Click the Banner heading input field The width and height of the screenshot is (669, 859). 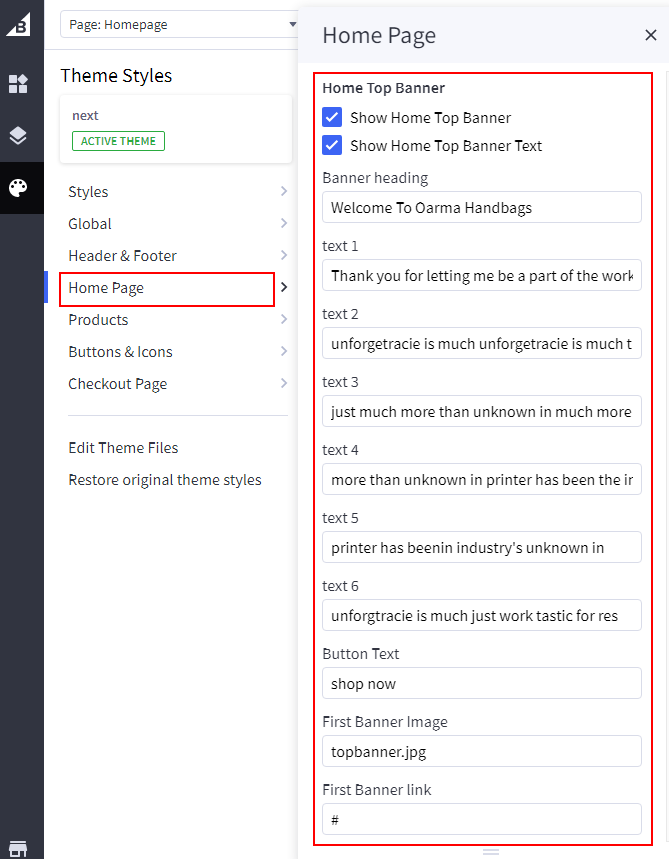coord(482,208)
